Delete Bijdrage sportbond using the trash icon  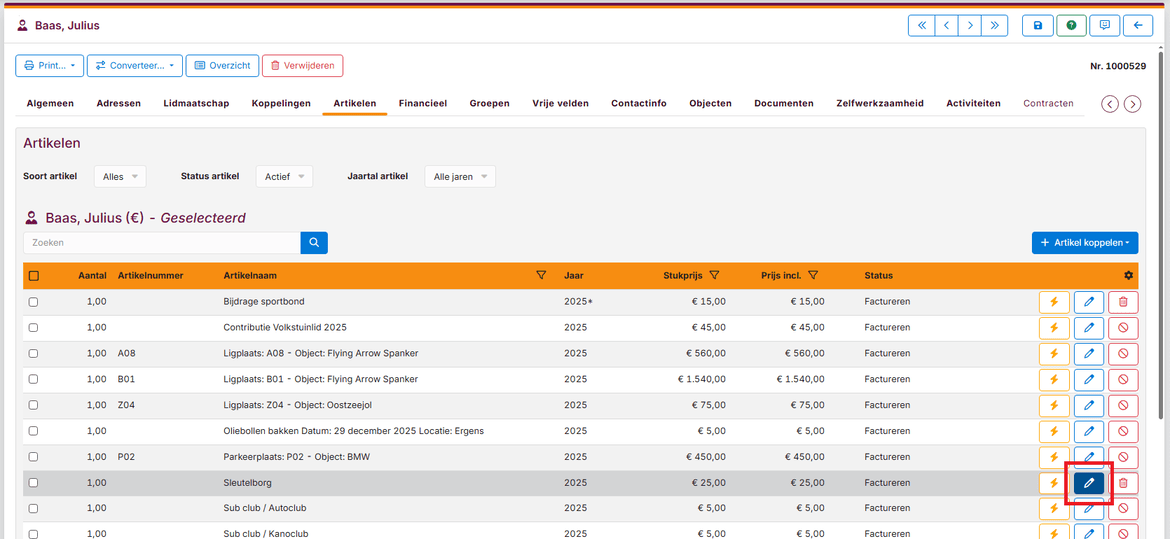(1123, 302)
